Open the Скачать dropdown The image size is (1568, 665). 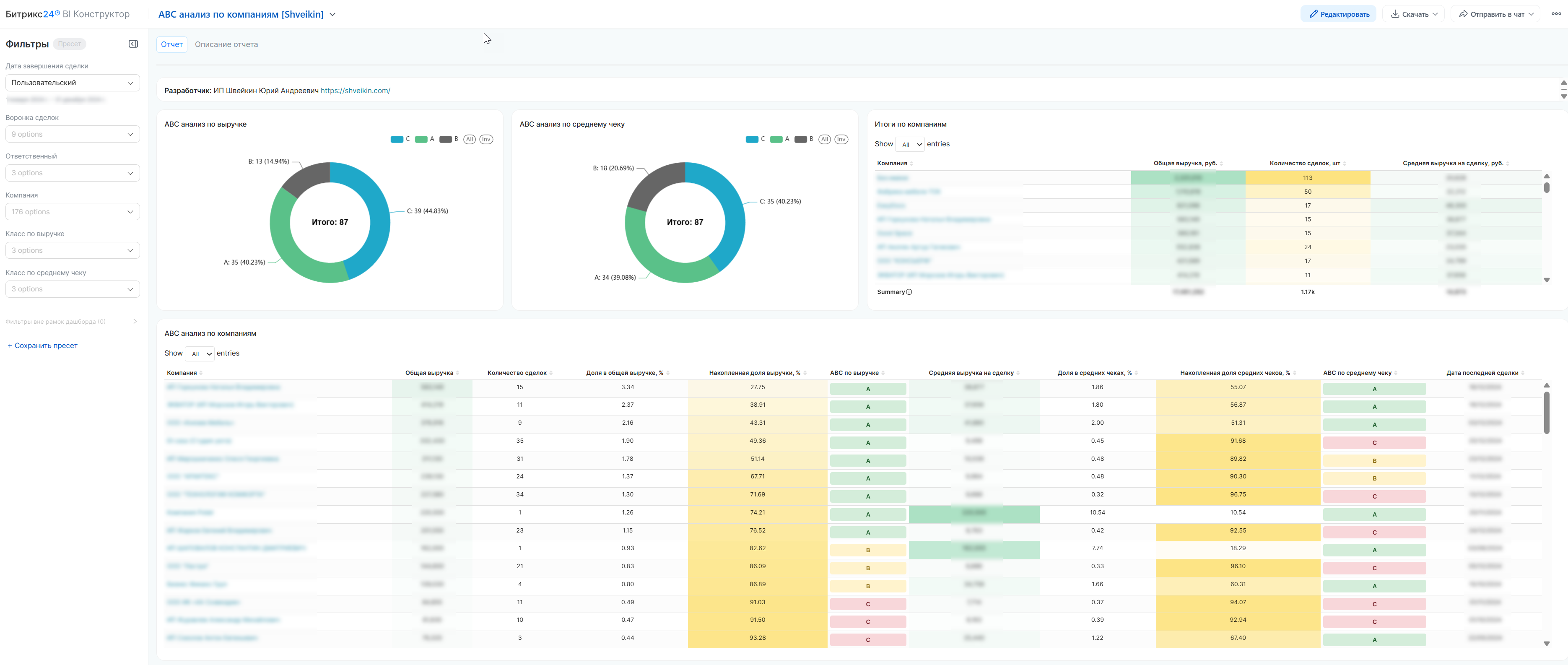pyautogui.click(x=1414, y=14)
